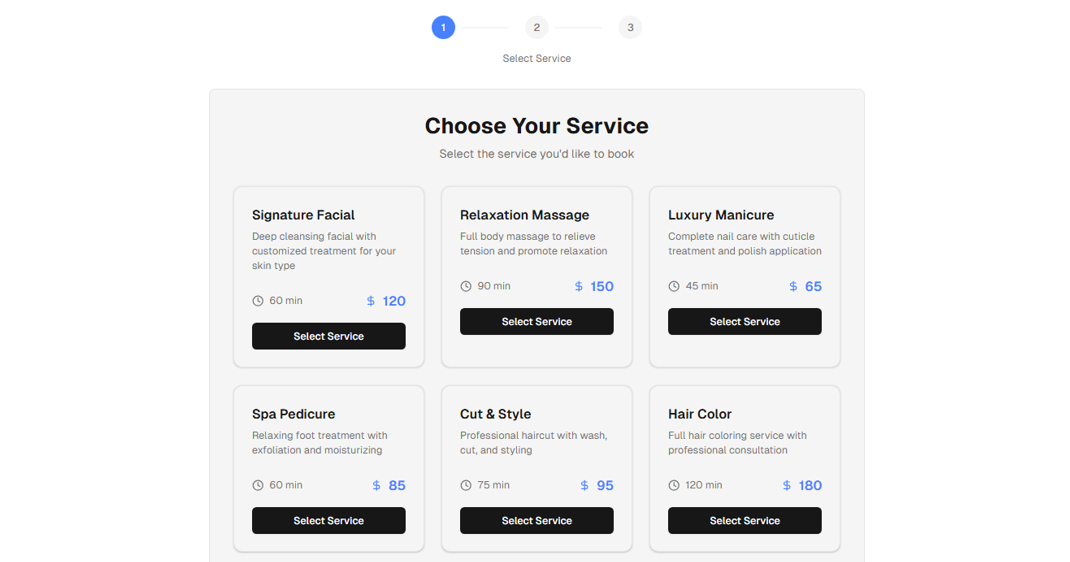The width and height of the screenshot is (1070, 562).
Task: Click the 95 price value
Action: tap(605, 486)
